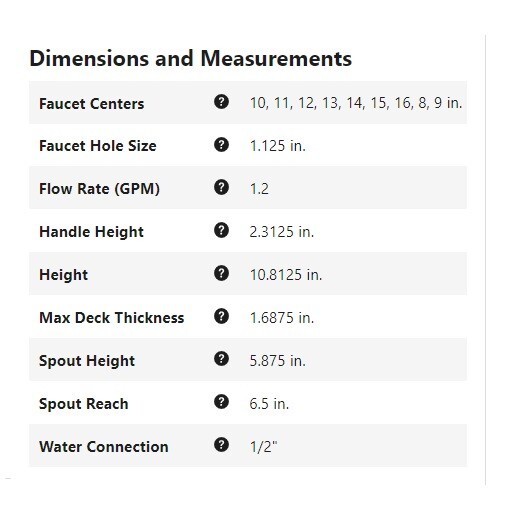Image resolution: width=510 pixels, height=512 pixels.
Task: Select the 5.875 in. spout height value
Action: 277,361
